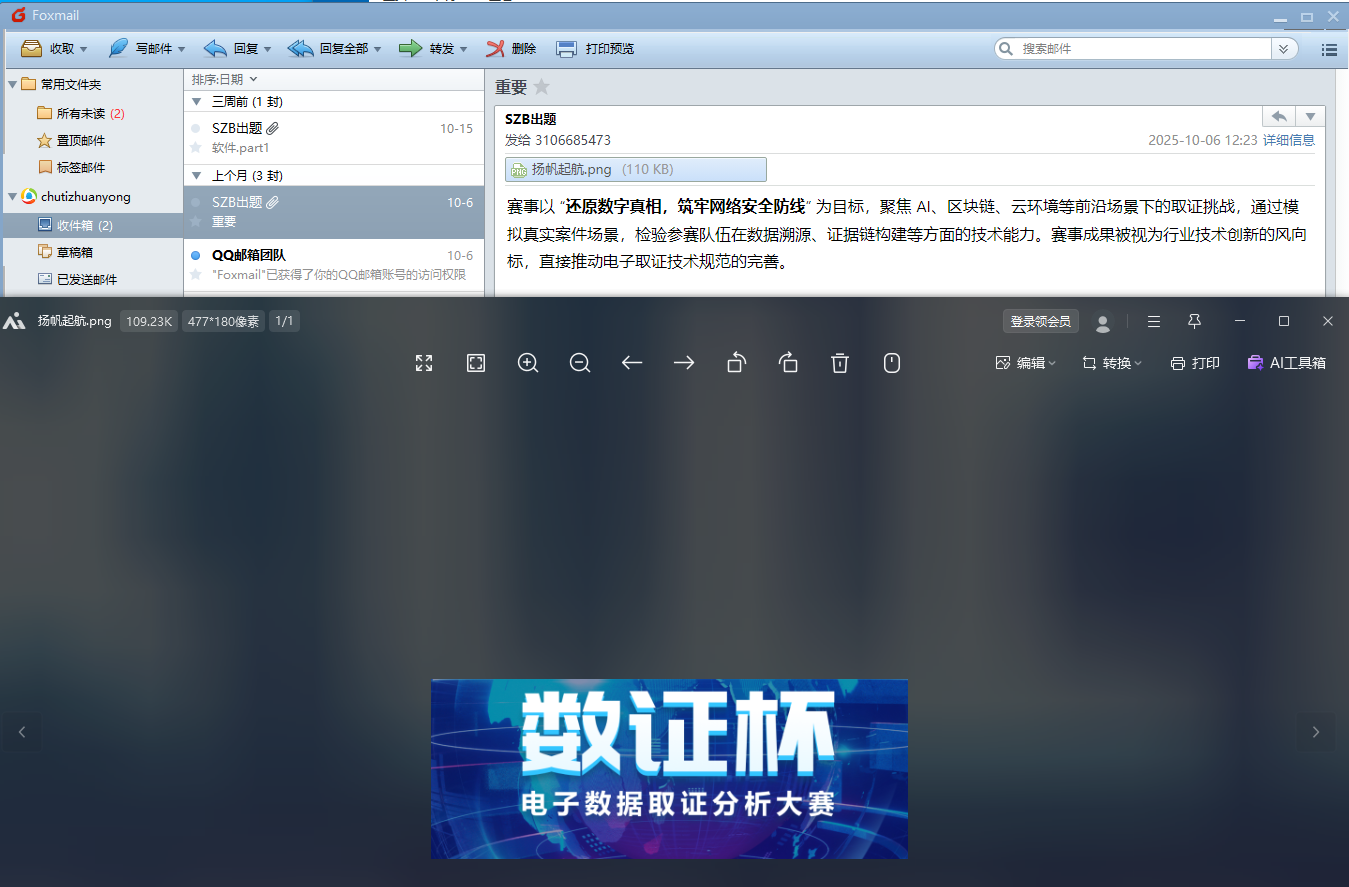1349x887 pixels.
Task: Delete the image with the trash icon
Action: (840, 363)
